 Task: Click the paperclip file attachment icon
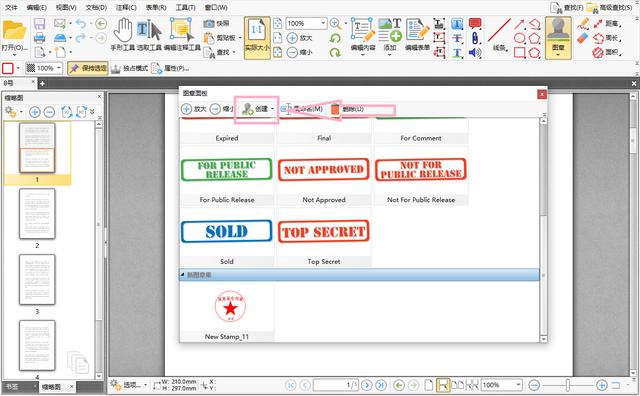[475, 38]
